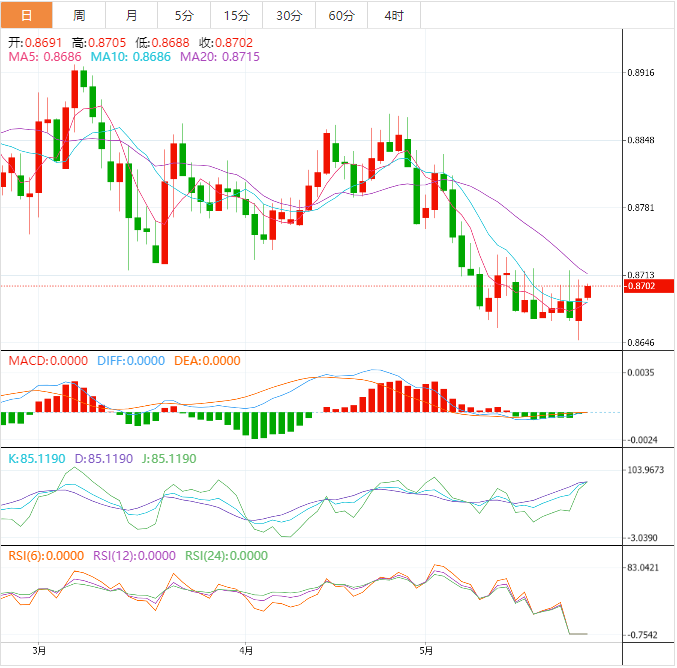Open the 60分 timeframe tab

click(x=341, y=15)
